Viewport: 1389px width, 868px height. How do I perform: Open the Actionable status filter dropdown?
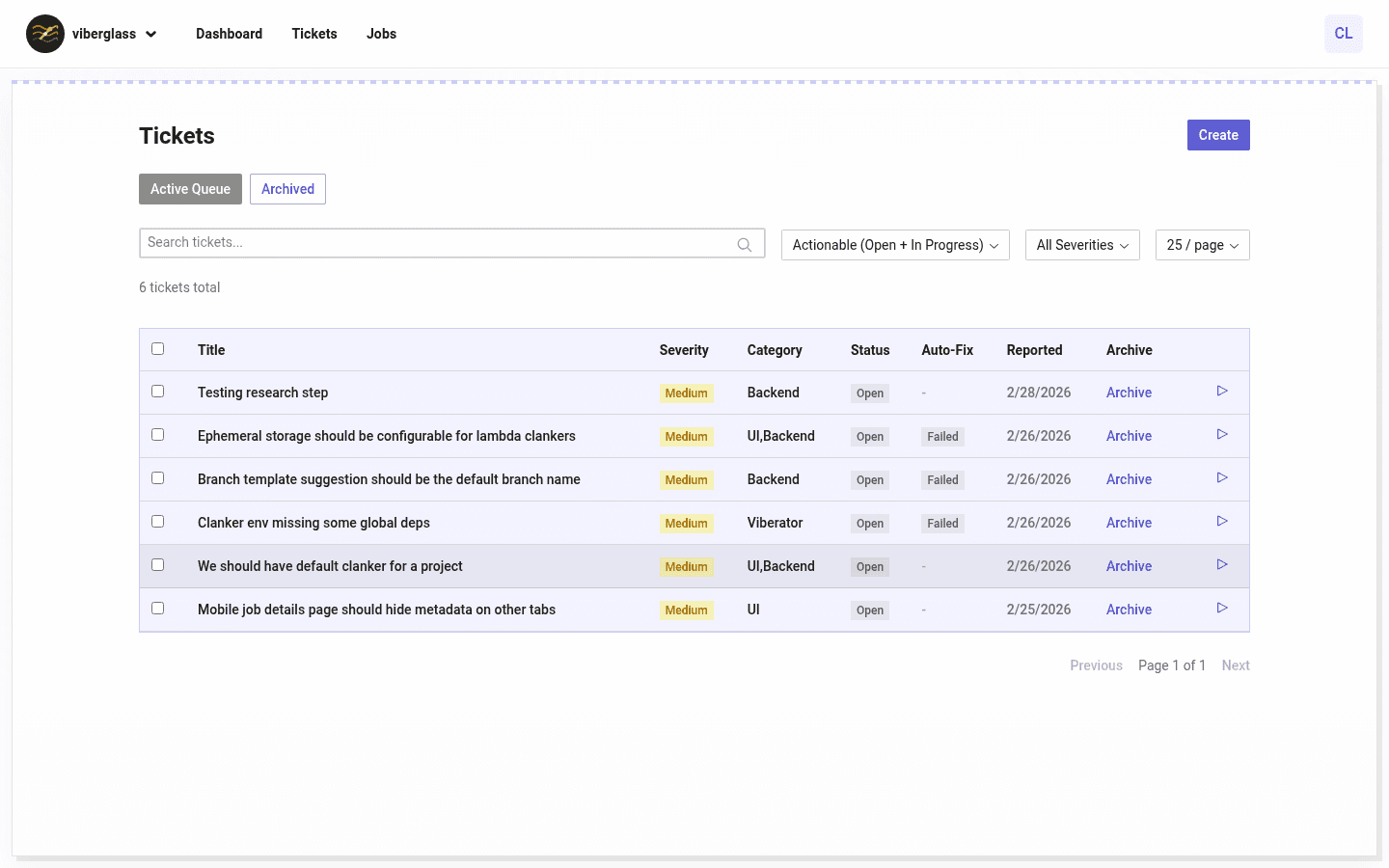[894, 244]
